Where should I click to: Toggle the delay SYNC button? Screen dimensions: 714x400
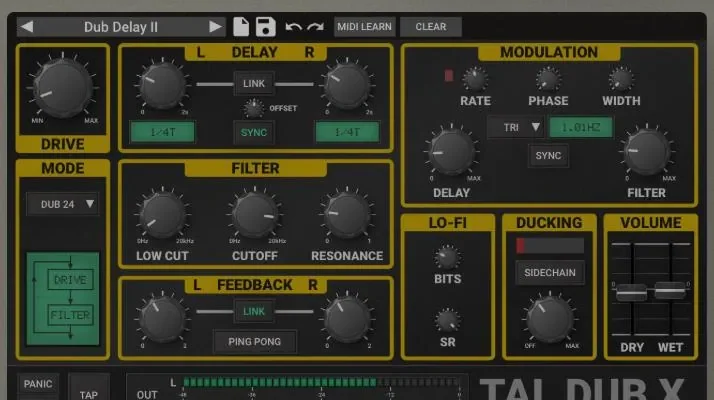click(254, 131)
